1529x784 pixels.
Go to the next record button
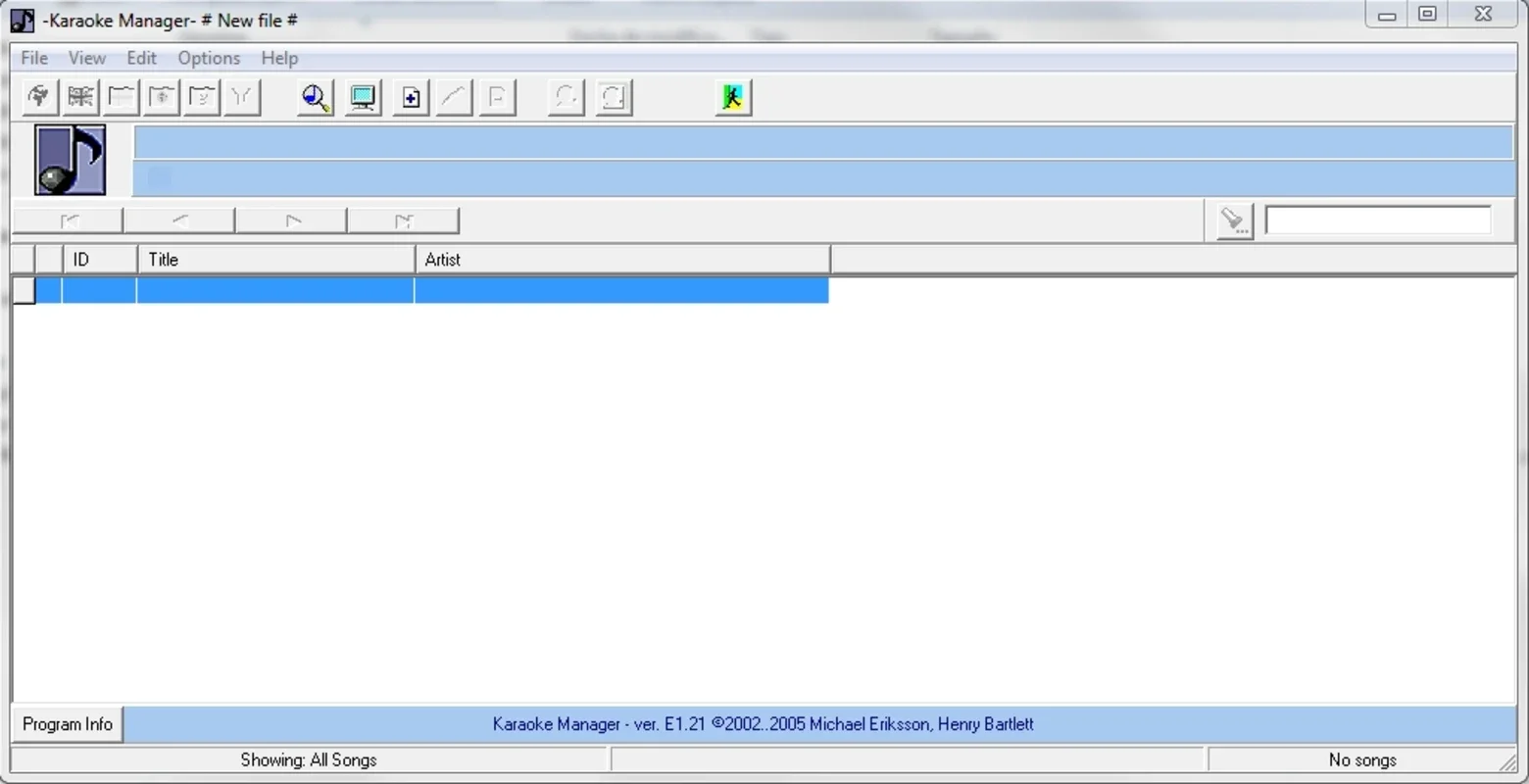pyautogui.click(x=291, y=220)
